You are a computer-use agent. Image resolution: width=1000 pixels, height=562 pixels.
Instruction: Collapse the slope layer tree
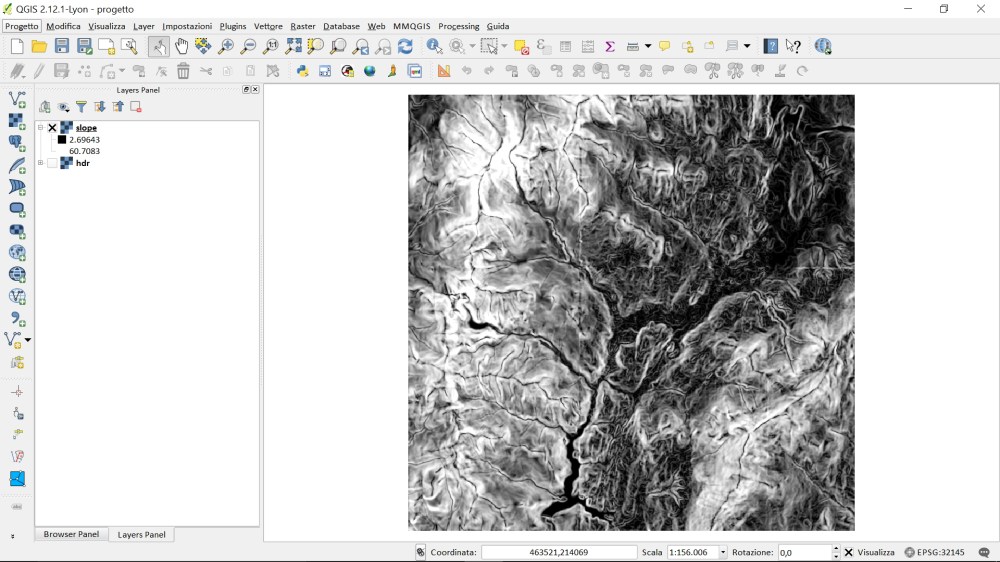coord(40,128)
